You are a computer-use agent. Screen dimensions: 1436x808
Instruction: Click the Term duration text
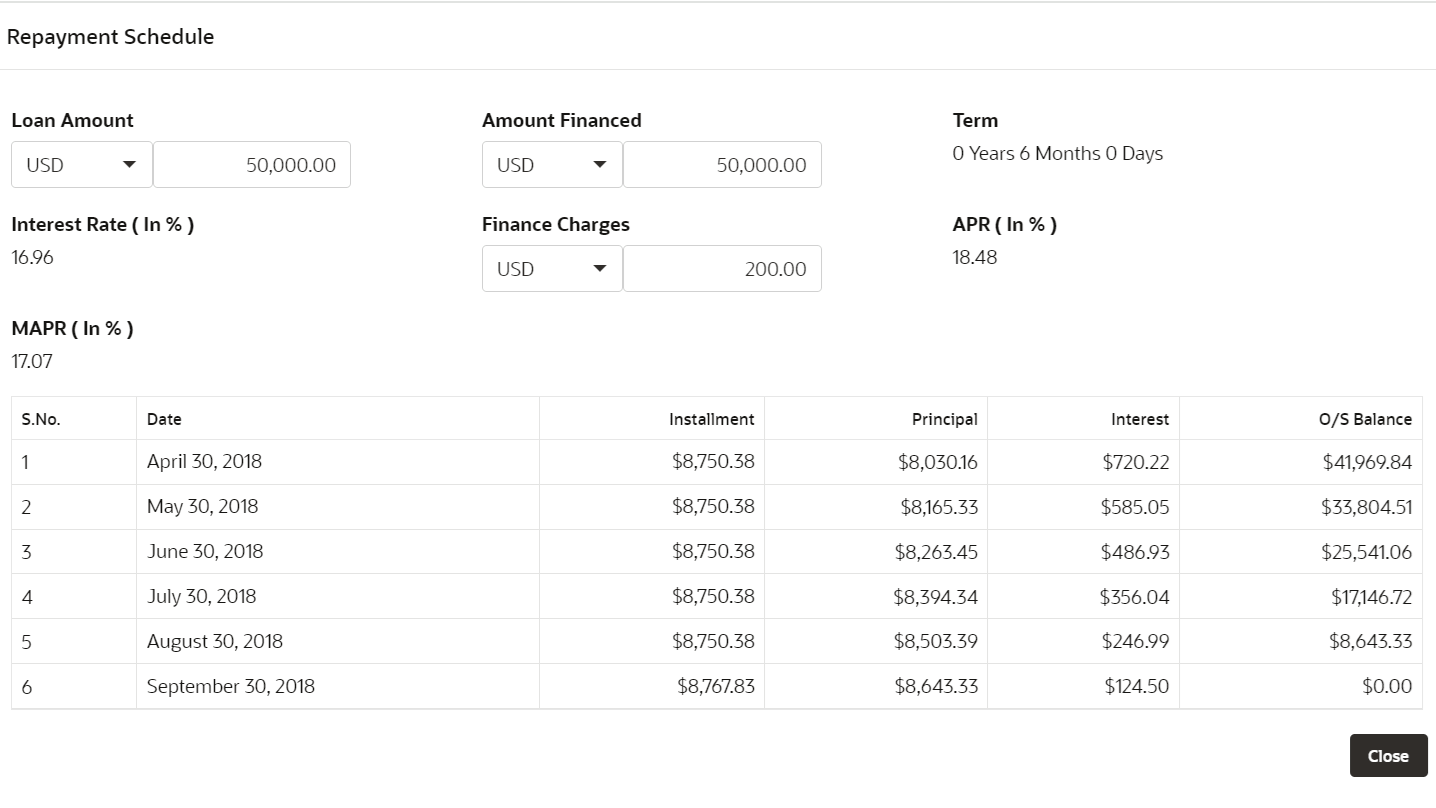pos(1057,152)
